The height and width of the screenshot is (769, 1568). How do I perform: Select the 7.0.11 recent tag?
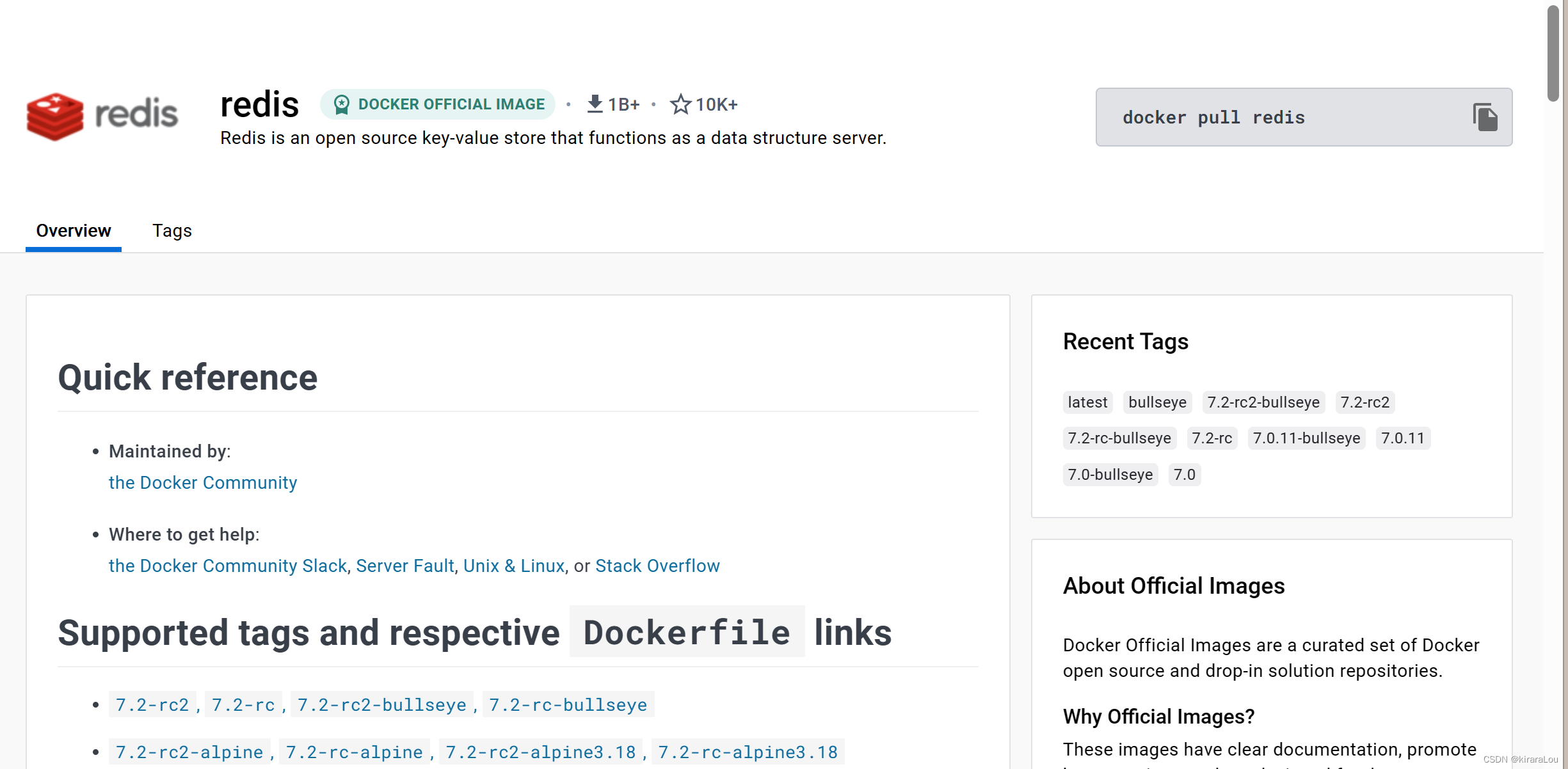click(1403, 438)
